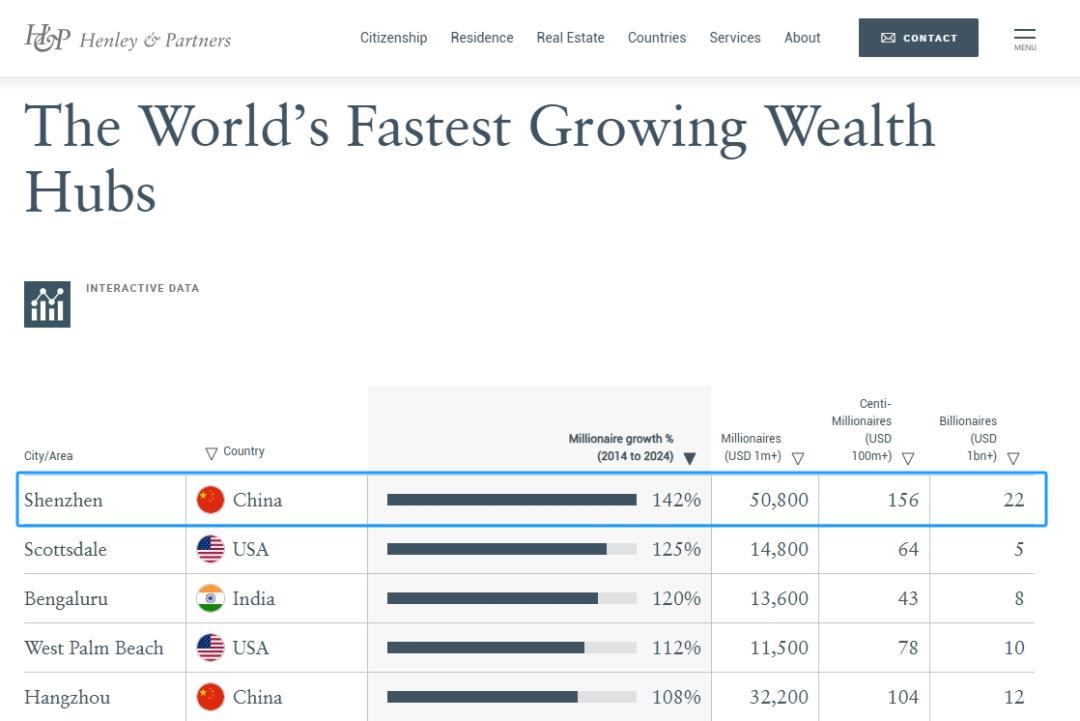Click the India flag beside Bengaluru

210,599
